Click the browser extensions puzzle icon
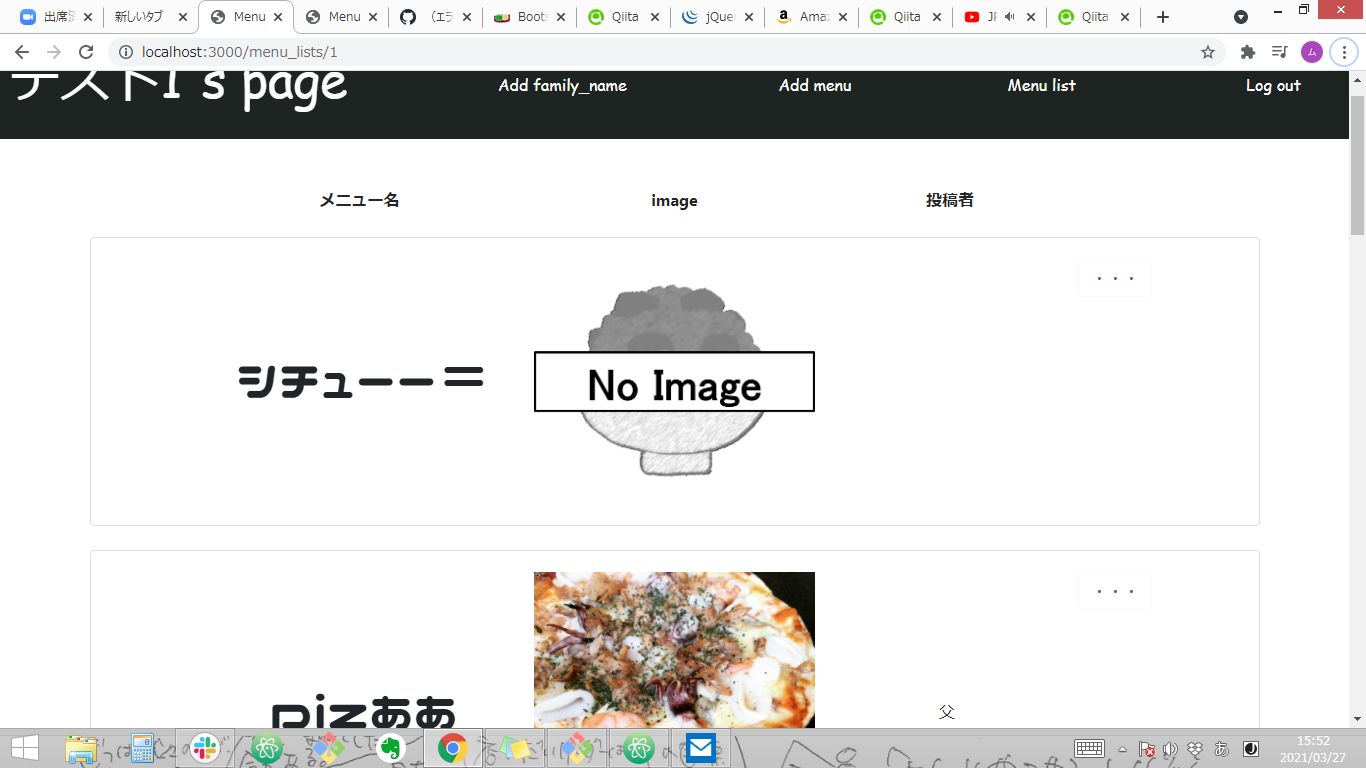The height and width of the screenshot is (768, 1366). 1248,51
